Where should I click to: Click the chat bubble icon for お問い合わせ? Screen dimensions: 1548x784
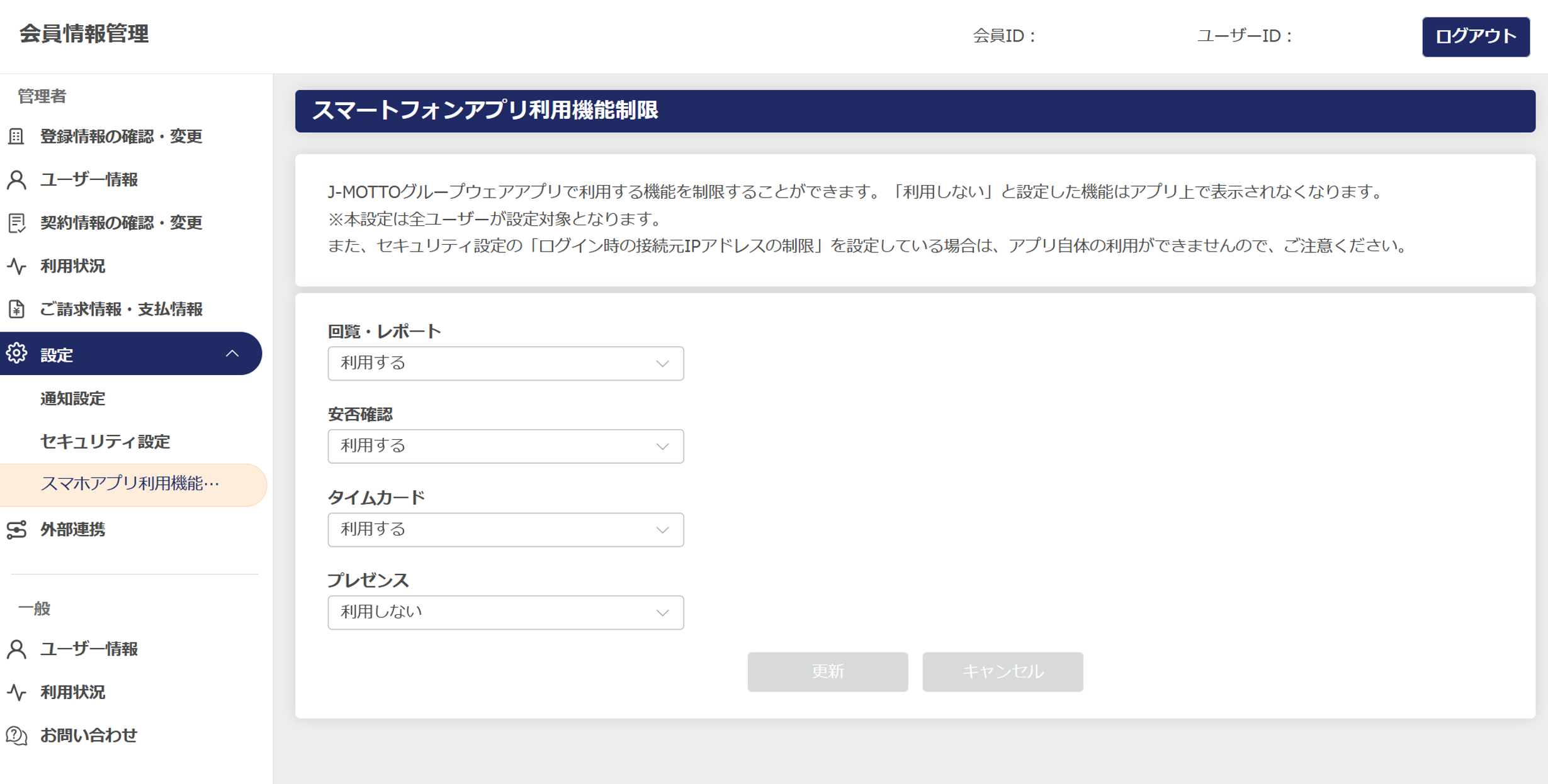click(16, 735)
